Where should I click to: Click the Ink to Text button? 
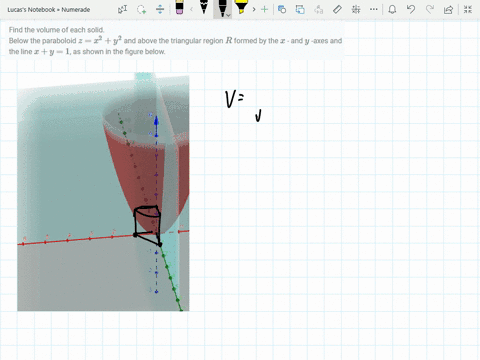[x=319, y=9]
